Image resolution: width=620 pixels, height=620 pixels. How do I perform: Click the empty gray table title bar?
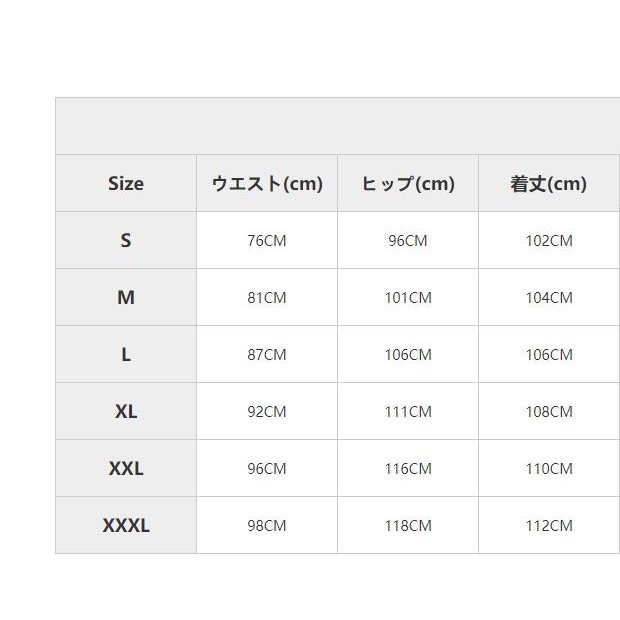point(337,126)
